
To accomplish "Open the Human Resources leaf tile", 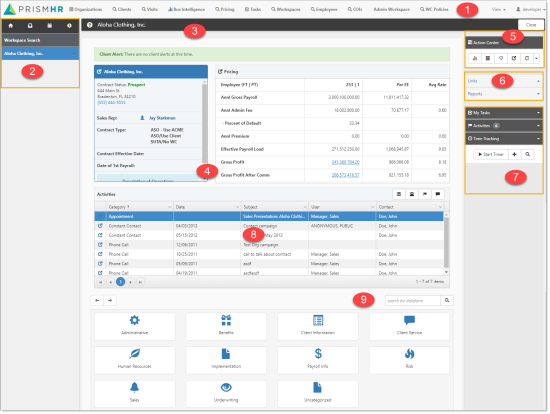I will [134, 360].
